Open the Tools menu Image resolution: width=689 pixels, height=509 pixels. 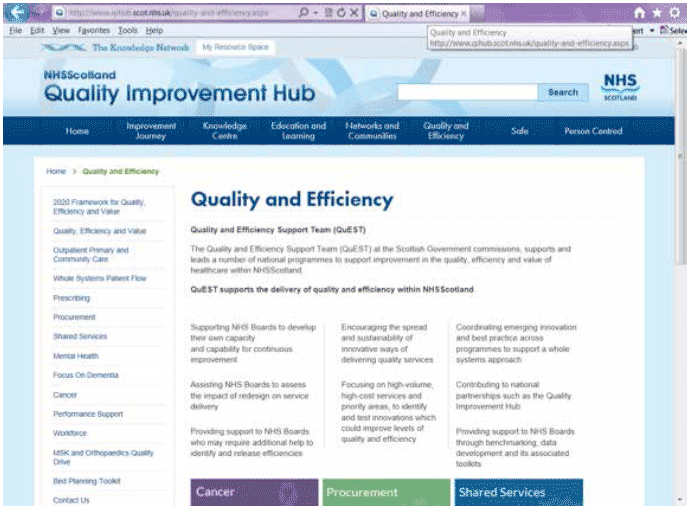[127, 30]
